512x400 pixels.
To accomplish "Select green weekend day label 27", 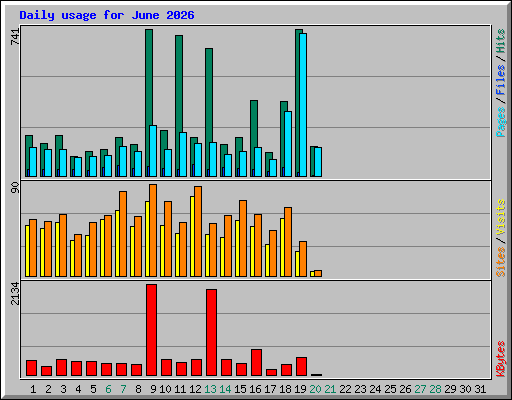I will point(420,389).
